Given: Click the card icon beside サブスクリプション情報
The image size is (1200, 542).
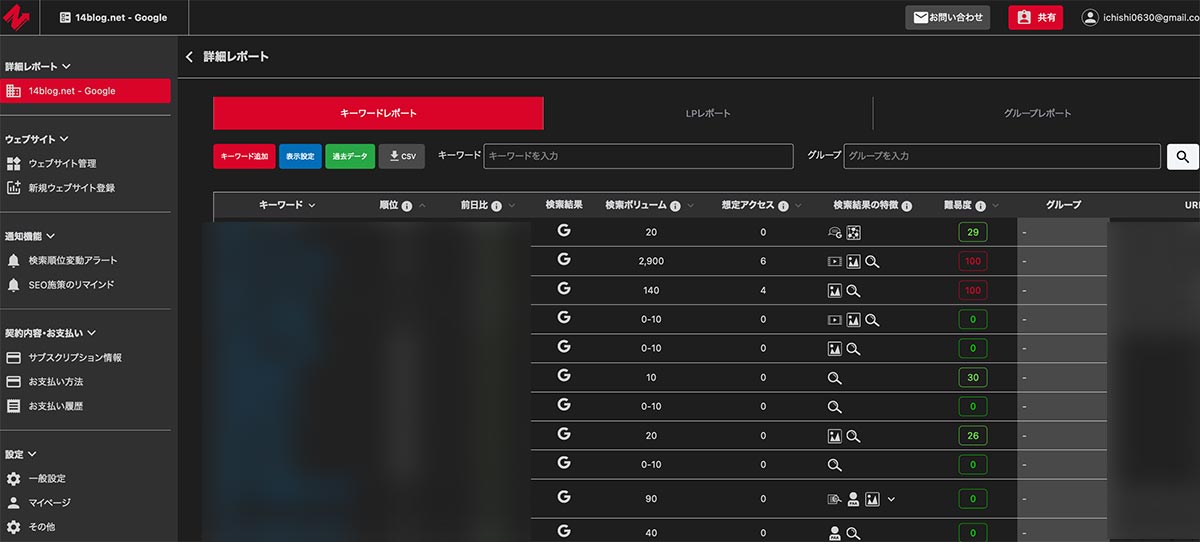Looking at the screenshot, I should coord(13,358).
